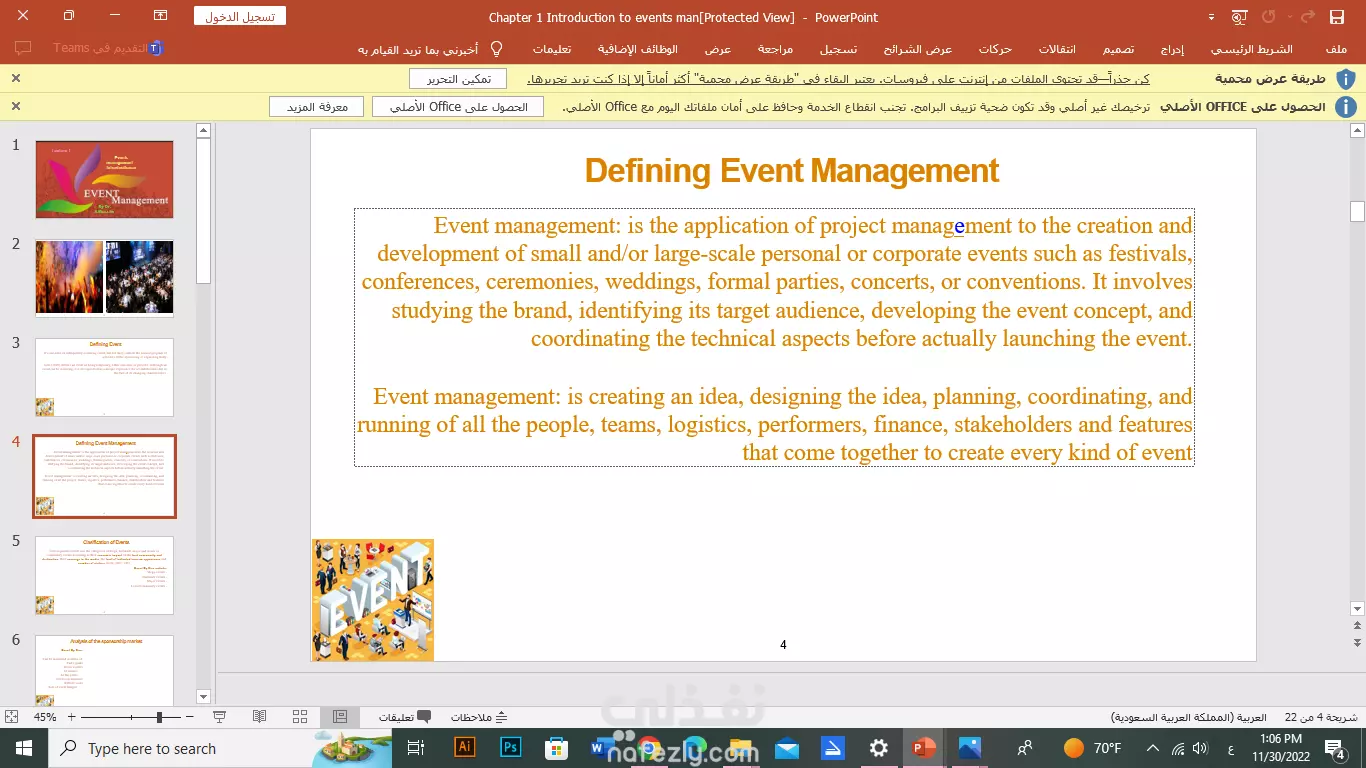Select slide 5 thumbnail Clarification of Events
This screenshot has width=1366, height=768.
(104, 575)
